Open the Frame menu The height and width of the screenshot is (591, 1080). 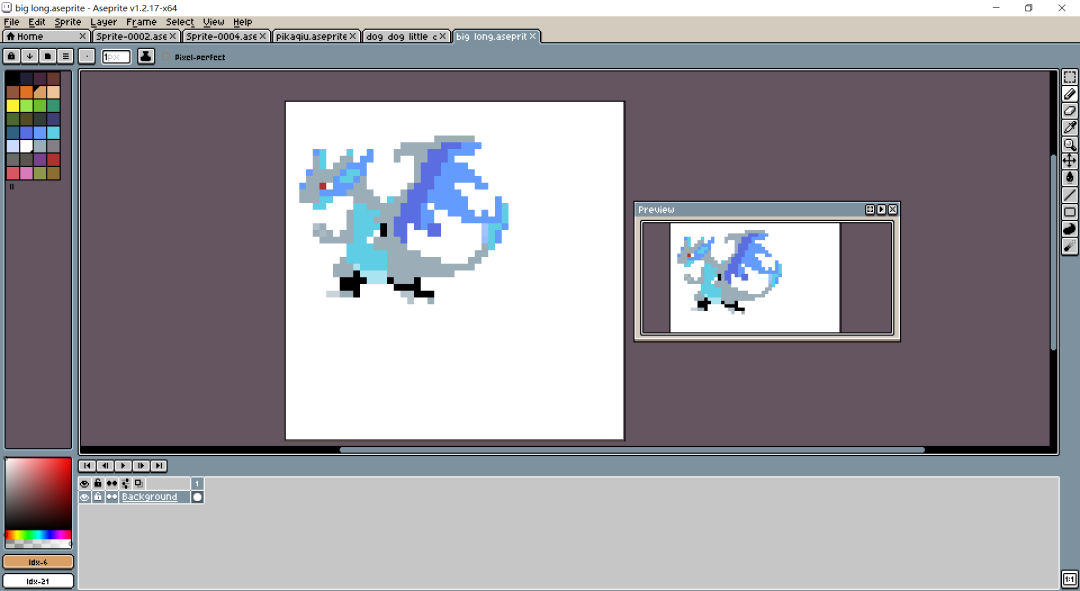pos(141,22)
